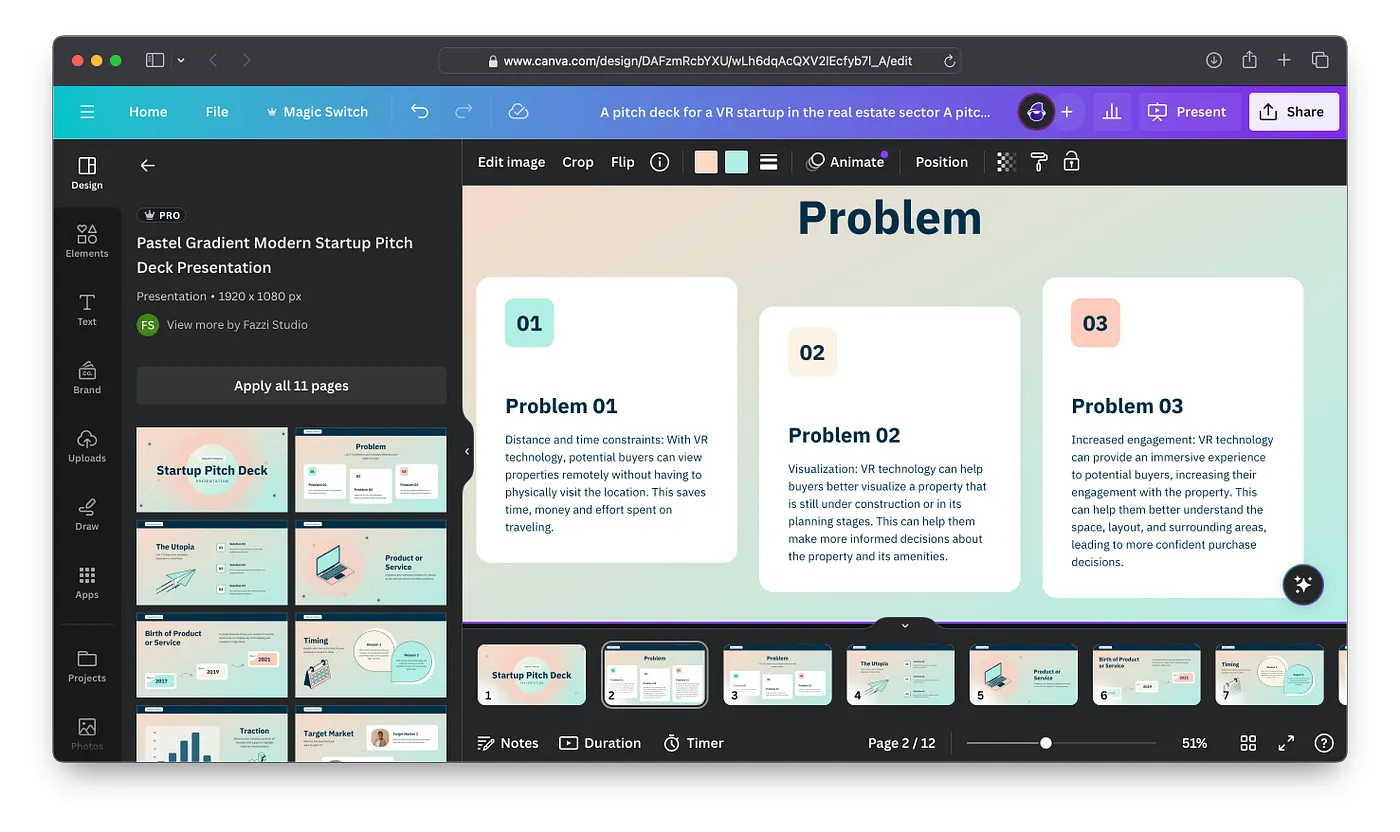Click the 51% zoom value

point(1194,743)
